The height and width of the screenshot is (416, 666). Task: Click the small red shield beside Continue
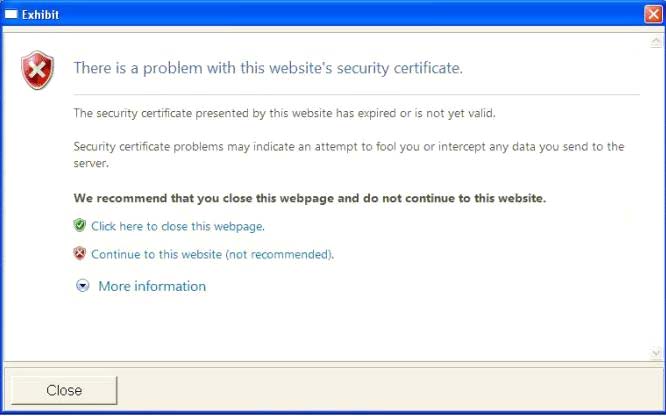click(x=79, y=253)
